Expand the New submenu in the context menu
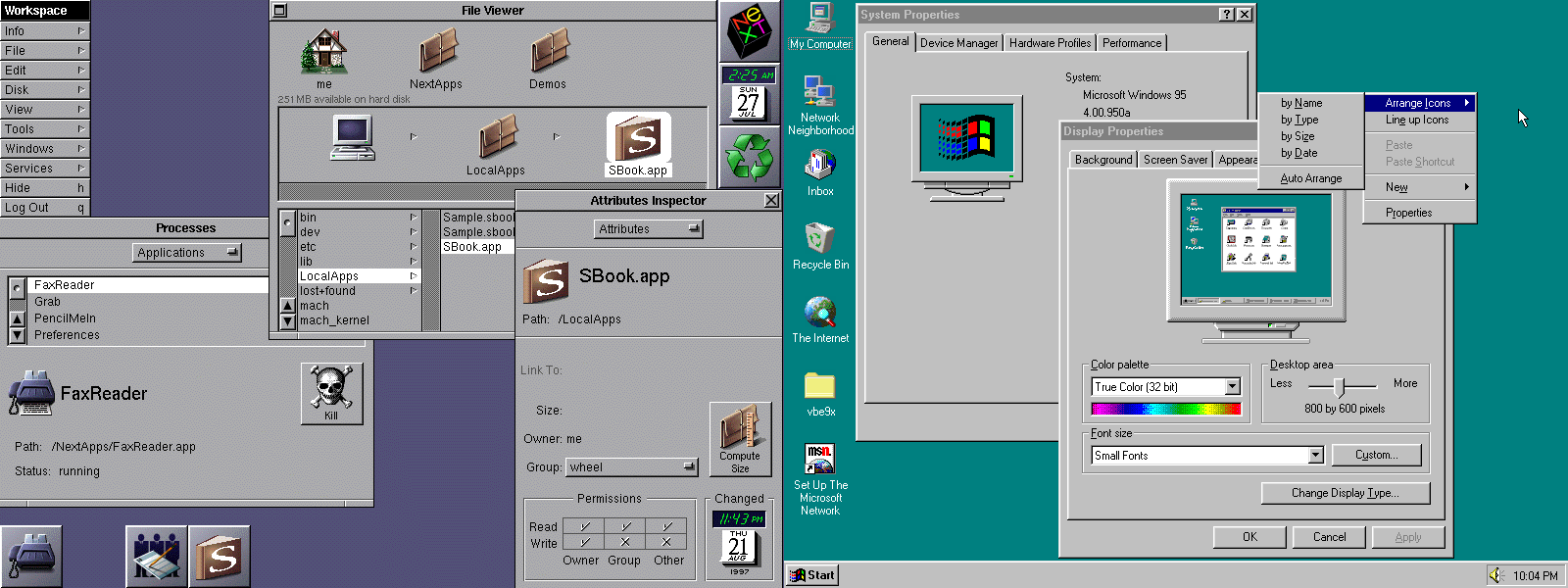The width and height of the screenshot is (1568, 588). [1419, 187]
